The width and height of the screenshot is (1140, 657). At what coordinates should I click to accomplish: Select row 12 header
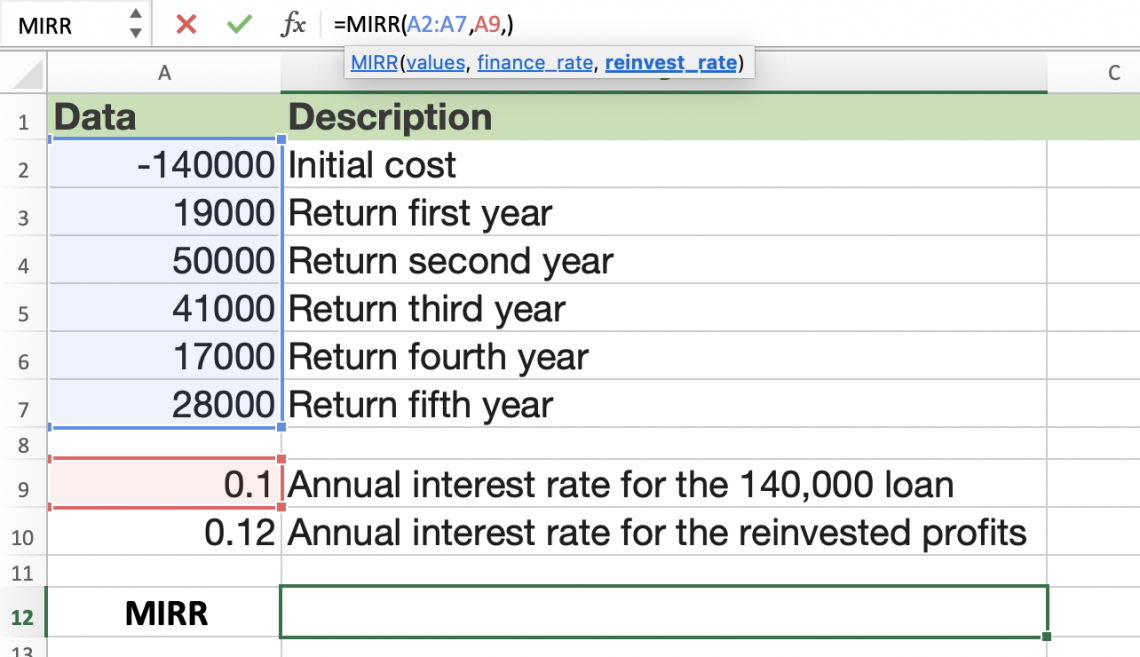(23, 615)
